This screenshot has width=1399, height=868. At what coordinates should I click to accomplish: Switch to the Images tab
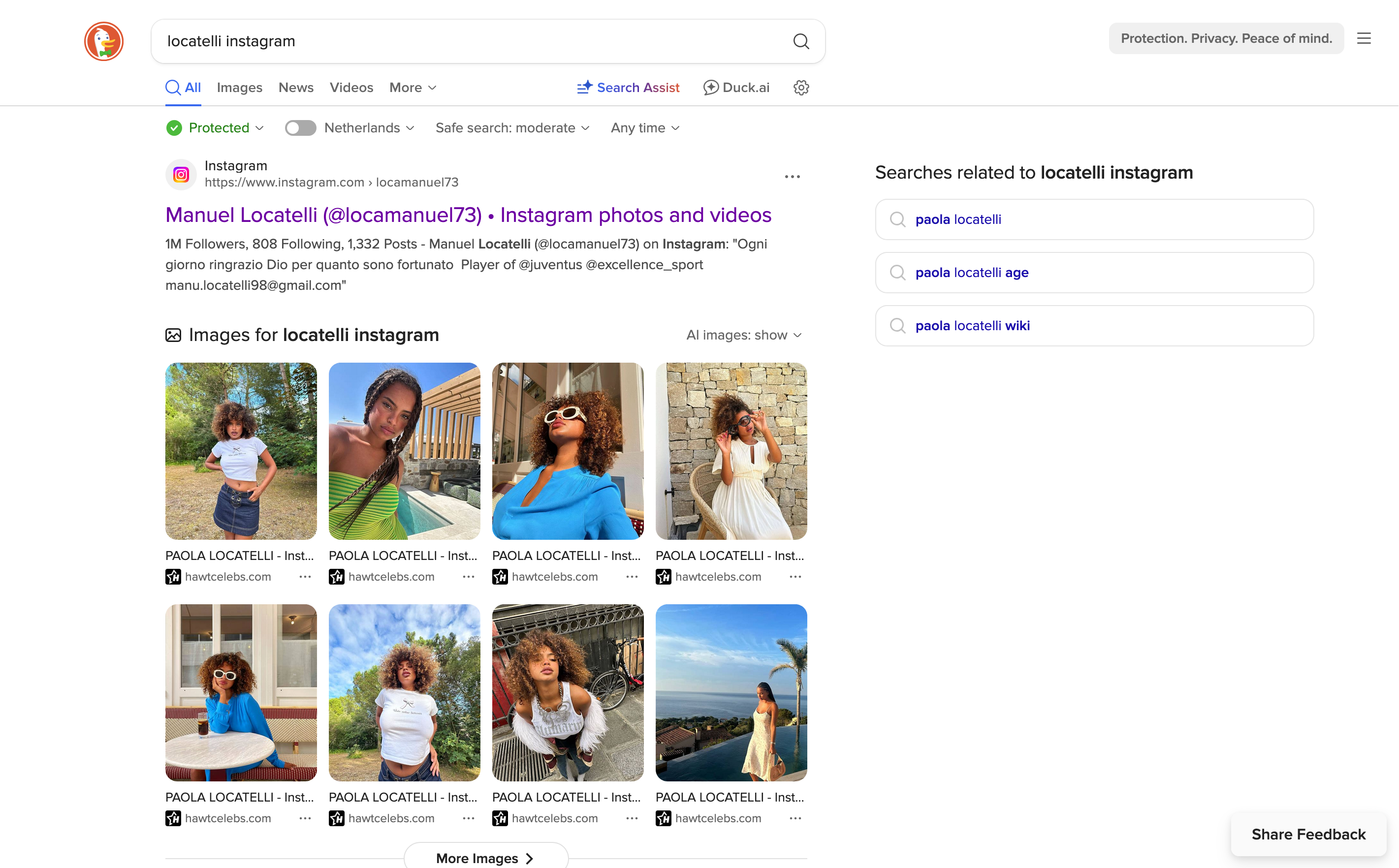(x=239, y=87)
